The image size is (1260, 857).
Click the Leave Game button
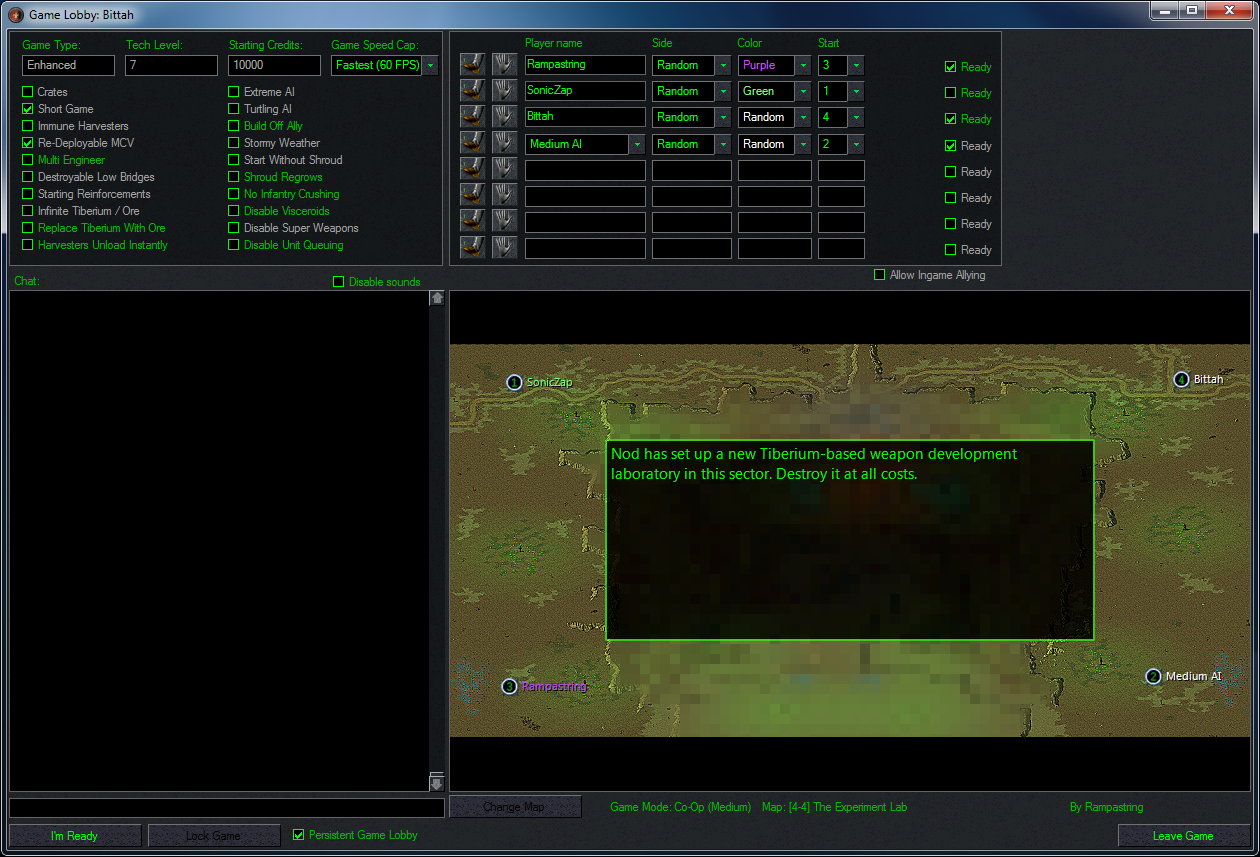point(1183,836)
